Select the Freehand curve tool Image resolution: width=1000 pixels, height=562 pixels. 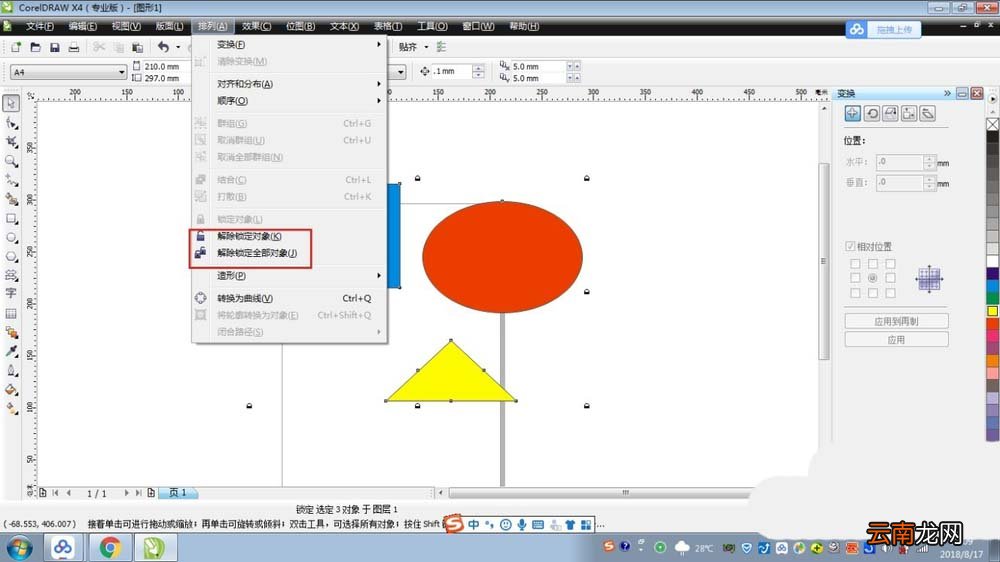pyautogui.click(x=11, y=180)
